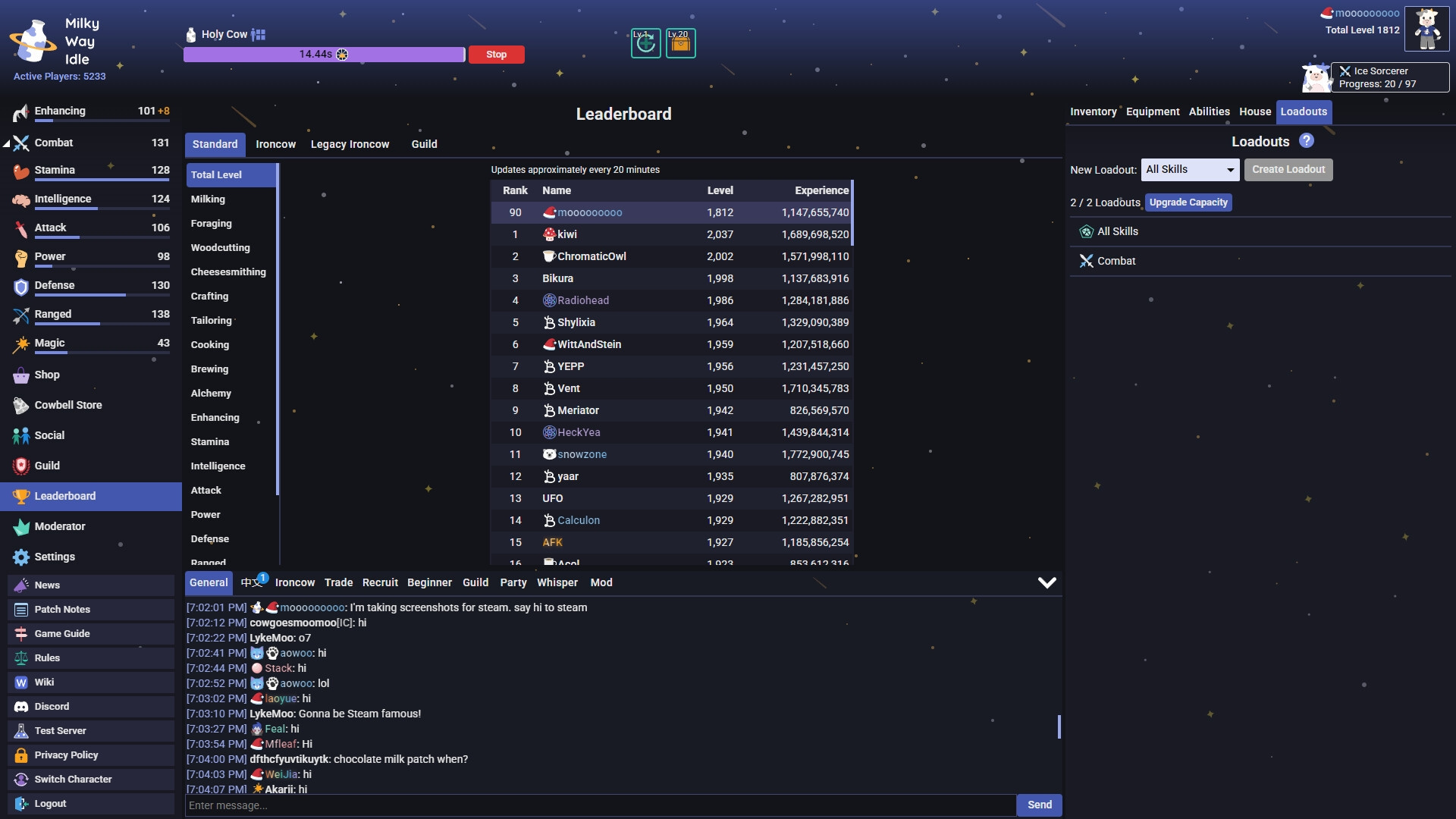Click the leaderboard table scrollbar
This screenshot has width=1456, height=819.
(x=852, y=213)
